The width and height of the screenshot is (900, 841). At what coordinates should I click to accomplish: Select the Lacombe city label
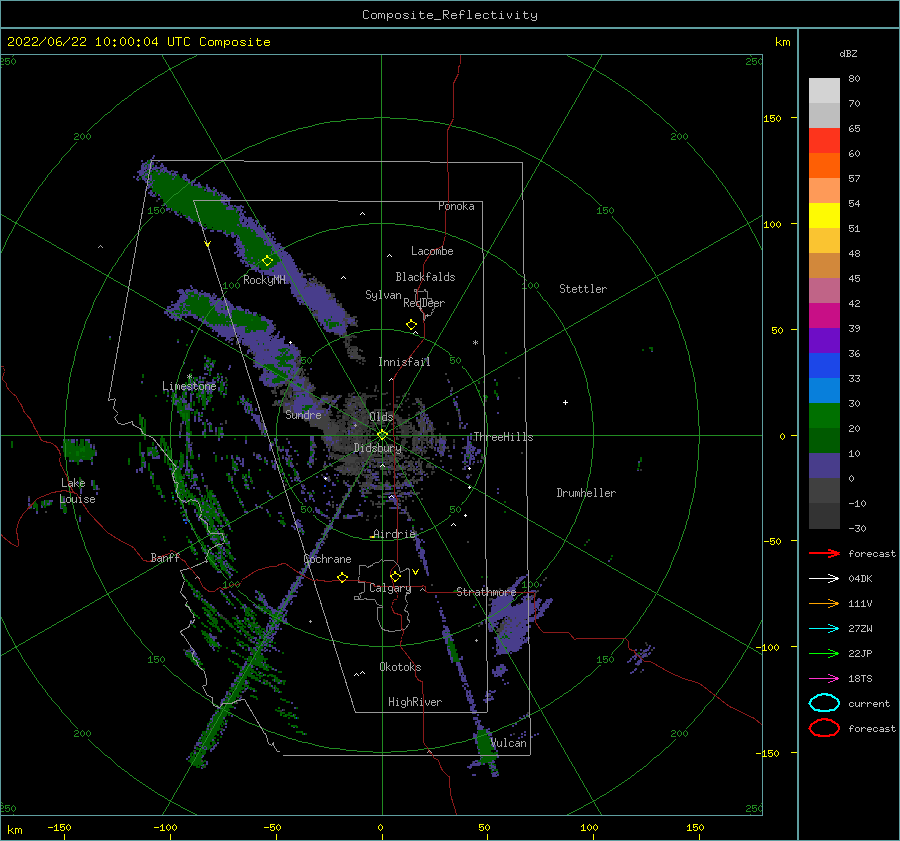432,251
